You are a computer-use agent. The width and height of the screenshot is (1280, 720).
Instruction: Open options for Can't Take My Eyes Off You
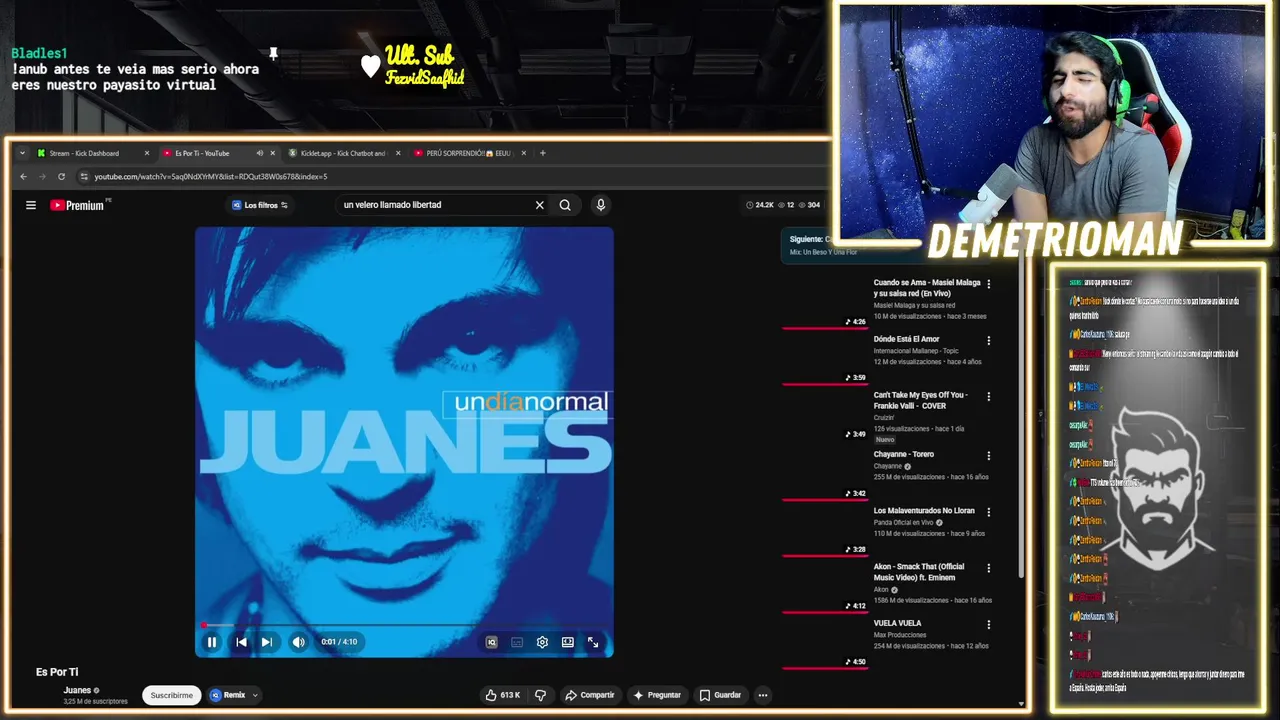[x=989, y=396]
